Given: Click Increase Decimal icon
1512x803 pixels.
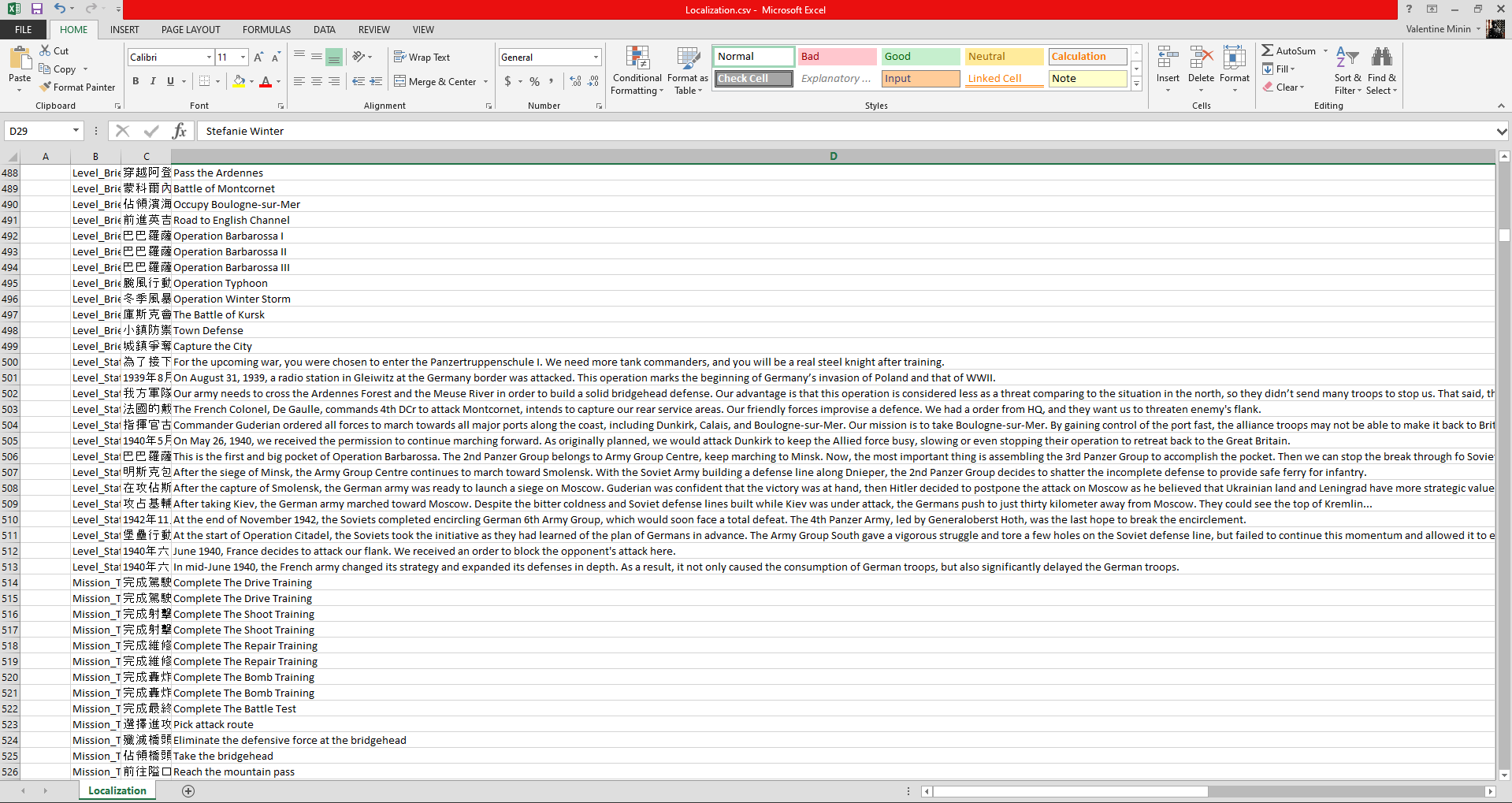Looking at the screenshot, I should pyautogui.click(x=576, y=81).
